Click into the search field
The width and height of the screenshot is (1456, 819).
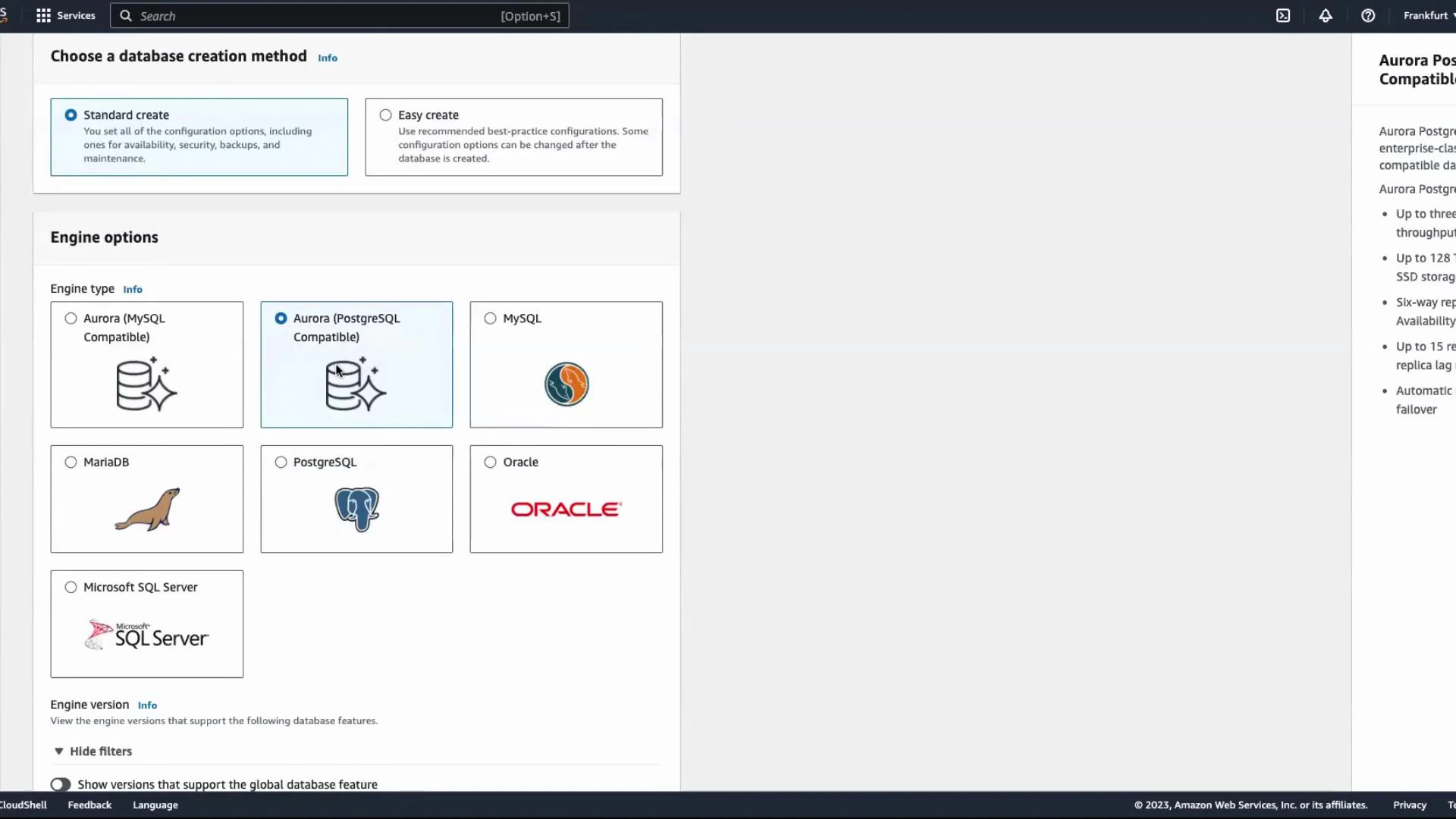338,15
